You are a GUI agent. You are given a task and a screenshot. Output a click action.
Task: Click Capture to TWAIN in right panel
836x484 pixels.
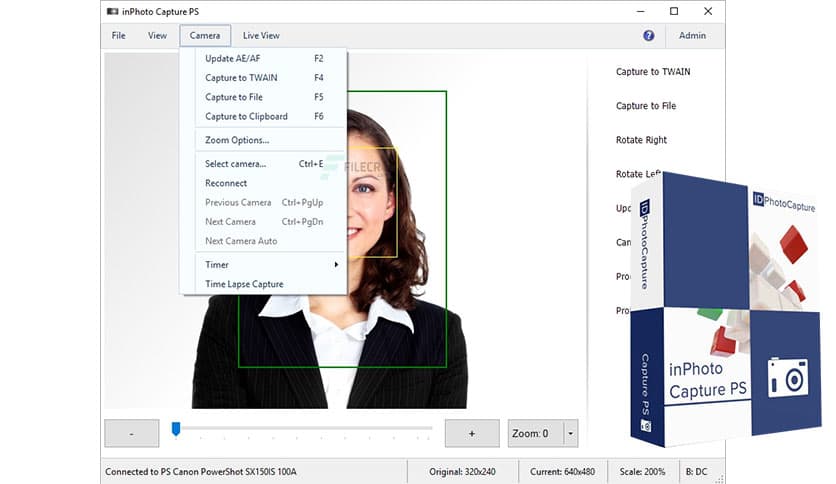click(653, 72)
